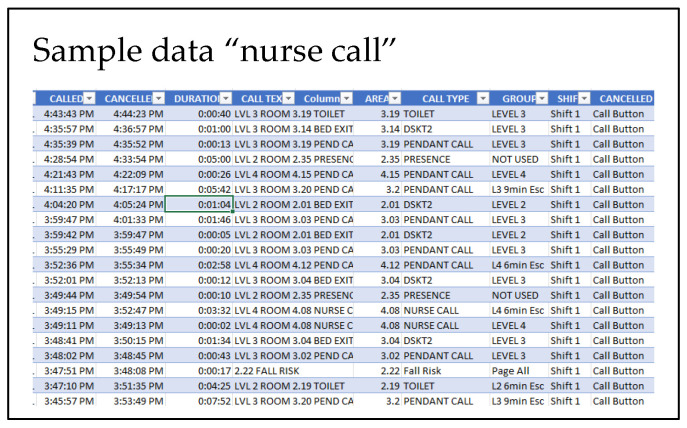Select the LVL 3 ROOM 3.19 TOILET cell
Viewport: 687px width, 428px height.
(x=293, y=114)
